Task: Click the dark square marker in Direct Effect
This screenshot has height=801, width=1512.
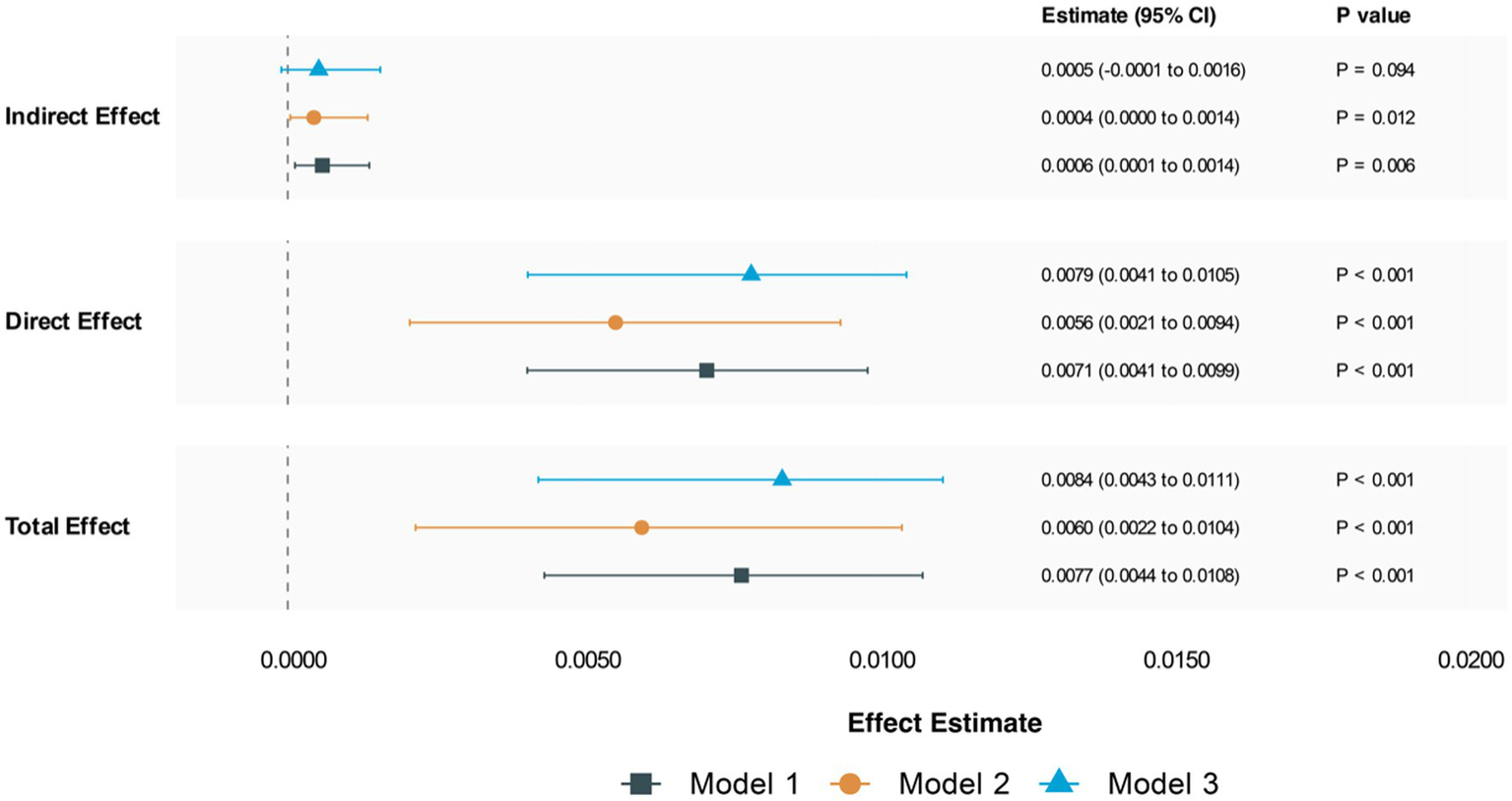Action: [706, 370]
